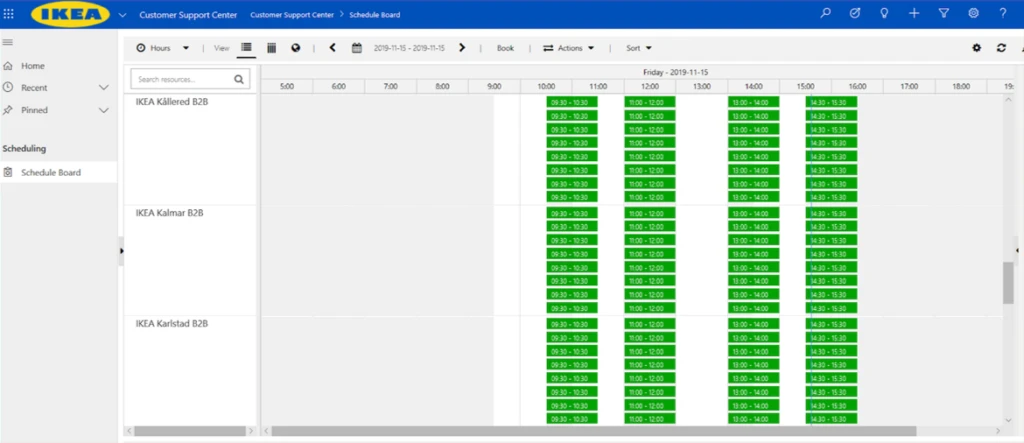Expand the Recent section in sidebar

(x=103, y=88)
